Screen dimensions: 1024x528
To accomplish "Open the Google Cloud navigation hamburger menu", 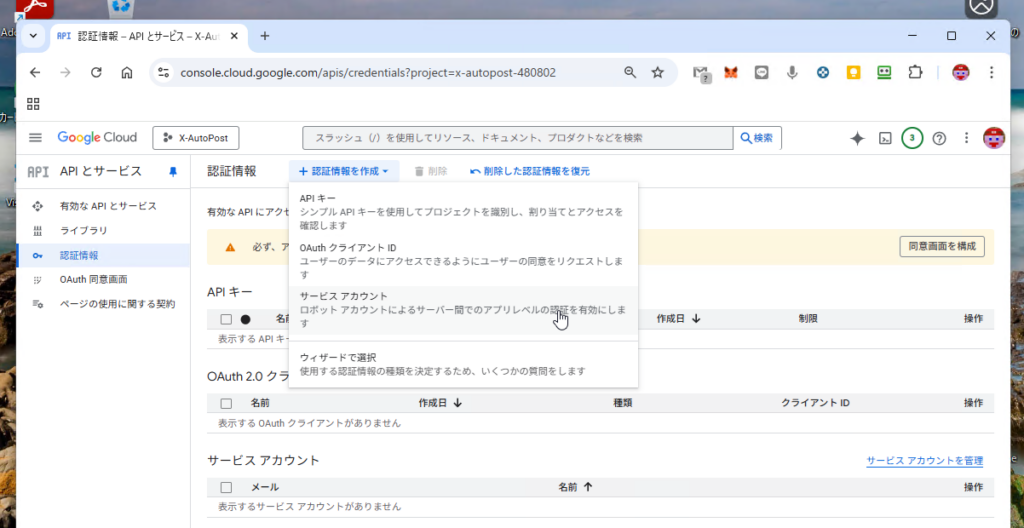I will coord(36,138).
